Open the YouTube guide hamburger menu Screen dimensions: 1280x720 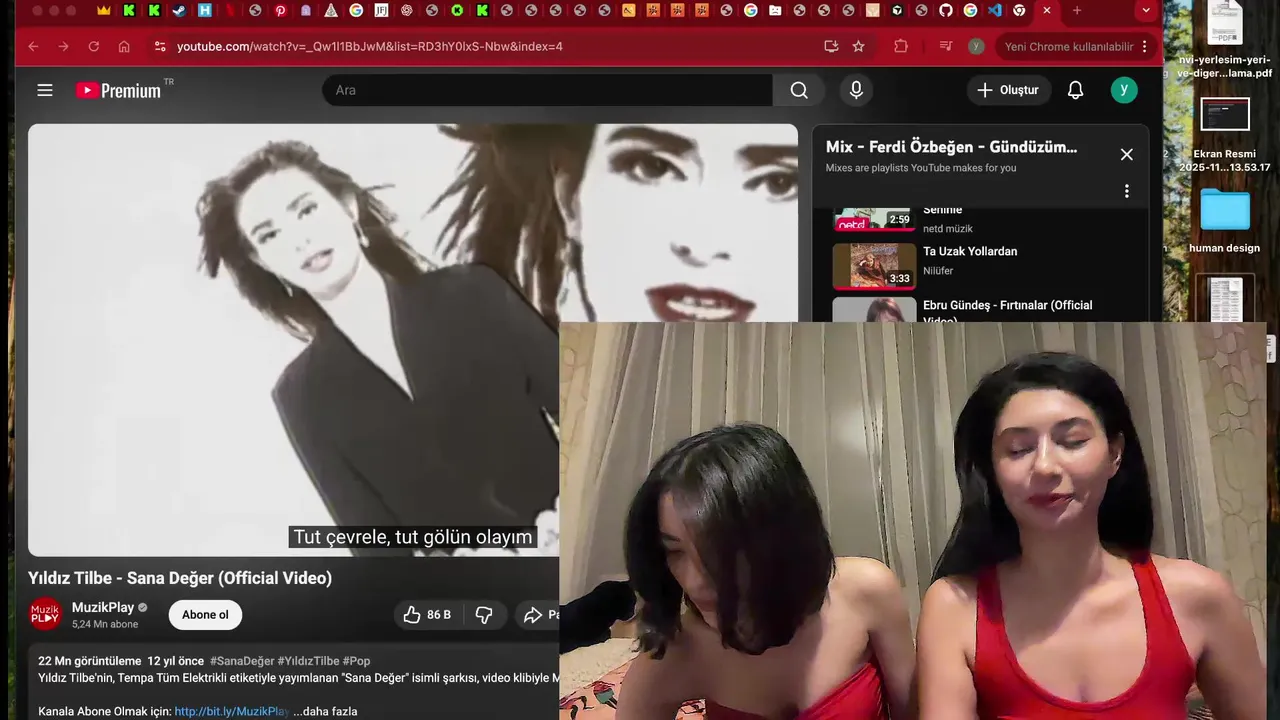[45, 90]
